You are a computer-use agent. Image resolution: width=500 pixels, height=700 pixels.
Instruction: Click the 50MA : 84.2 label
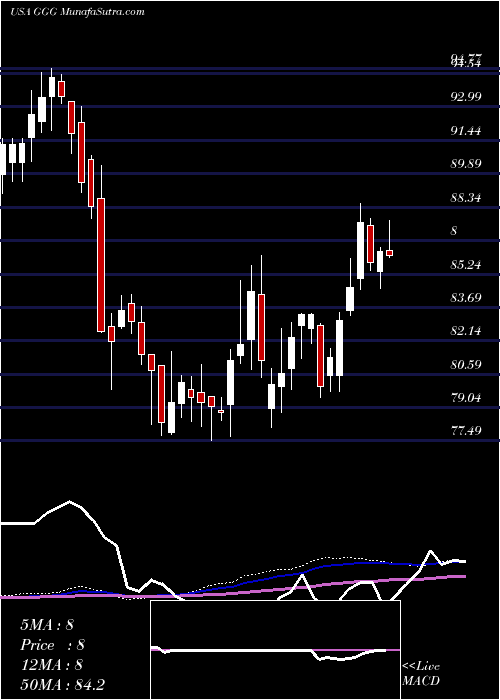pyautogui.click(x=62, y=685)
